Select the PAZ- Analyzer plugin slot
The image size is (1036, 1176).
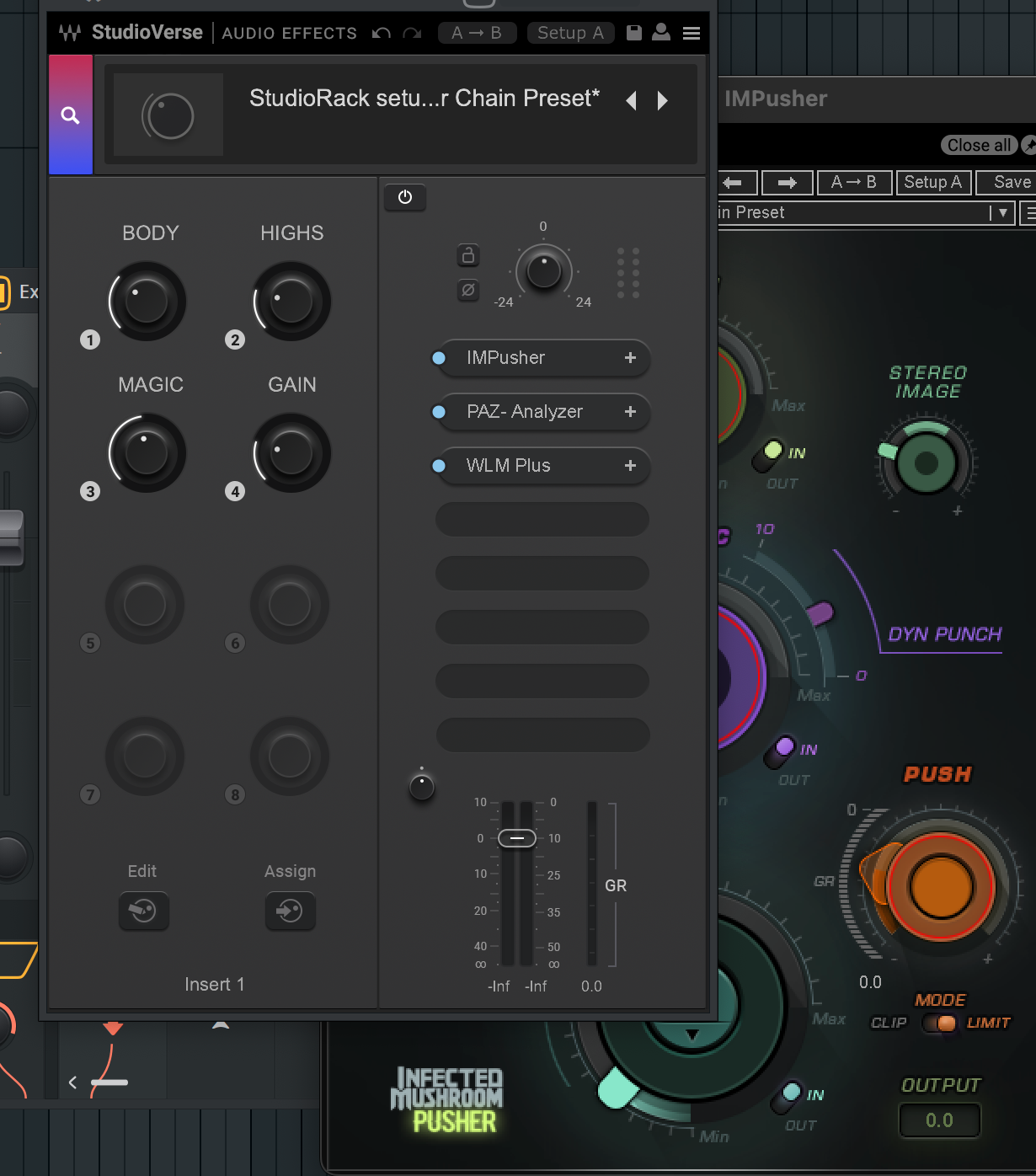coord(525,412)
